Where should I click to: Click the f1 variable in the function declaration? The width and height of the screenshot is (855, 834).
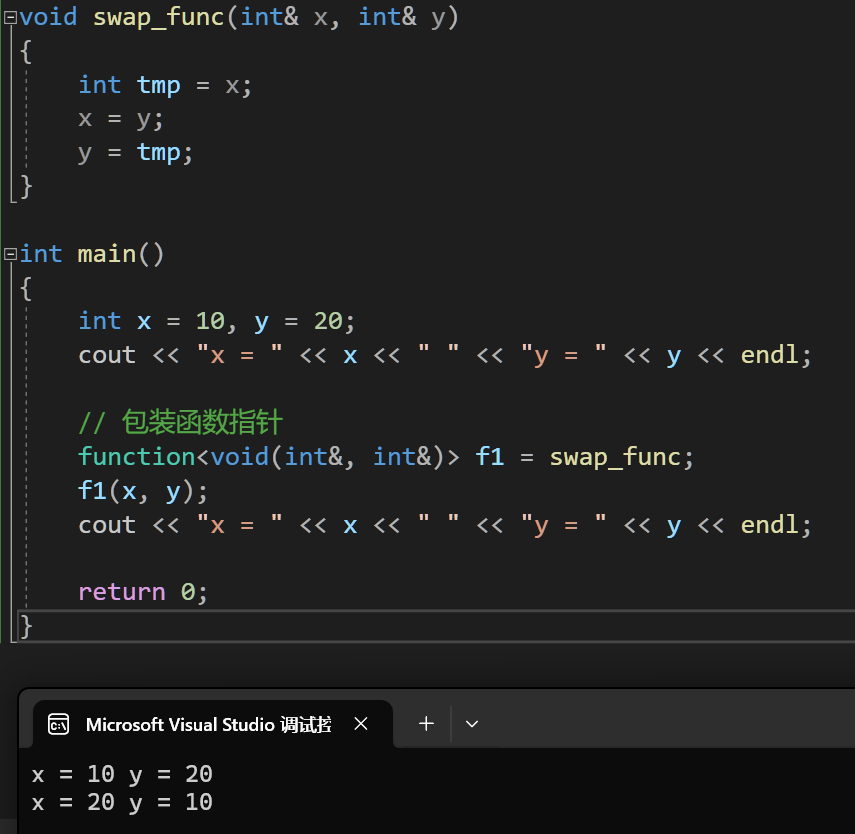[490, 457]
